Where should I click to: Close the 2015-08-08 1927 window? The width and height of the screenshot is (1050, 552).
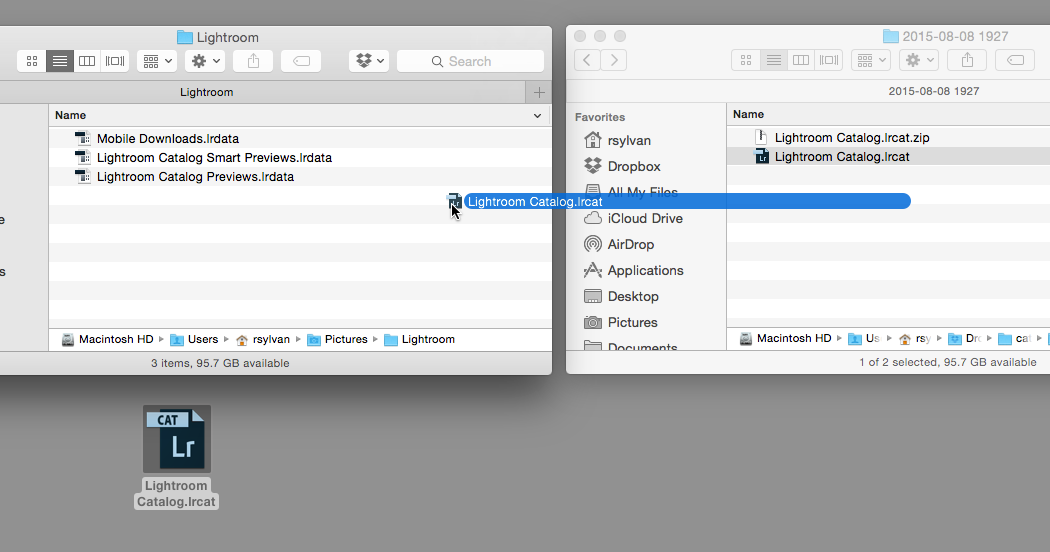(x=580, y=36)
